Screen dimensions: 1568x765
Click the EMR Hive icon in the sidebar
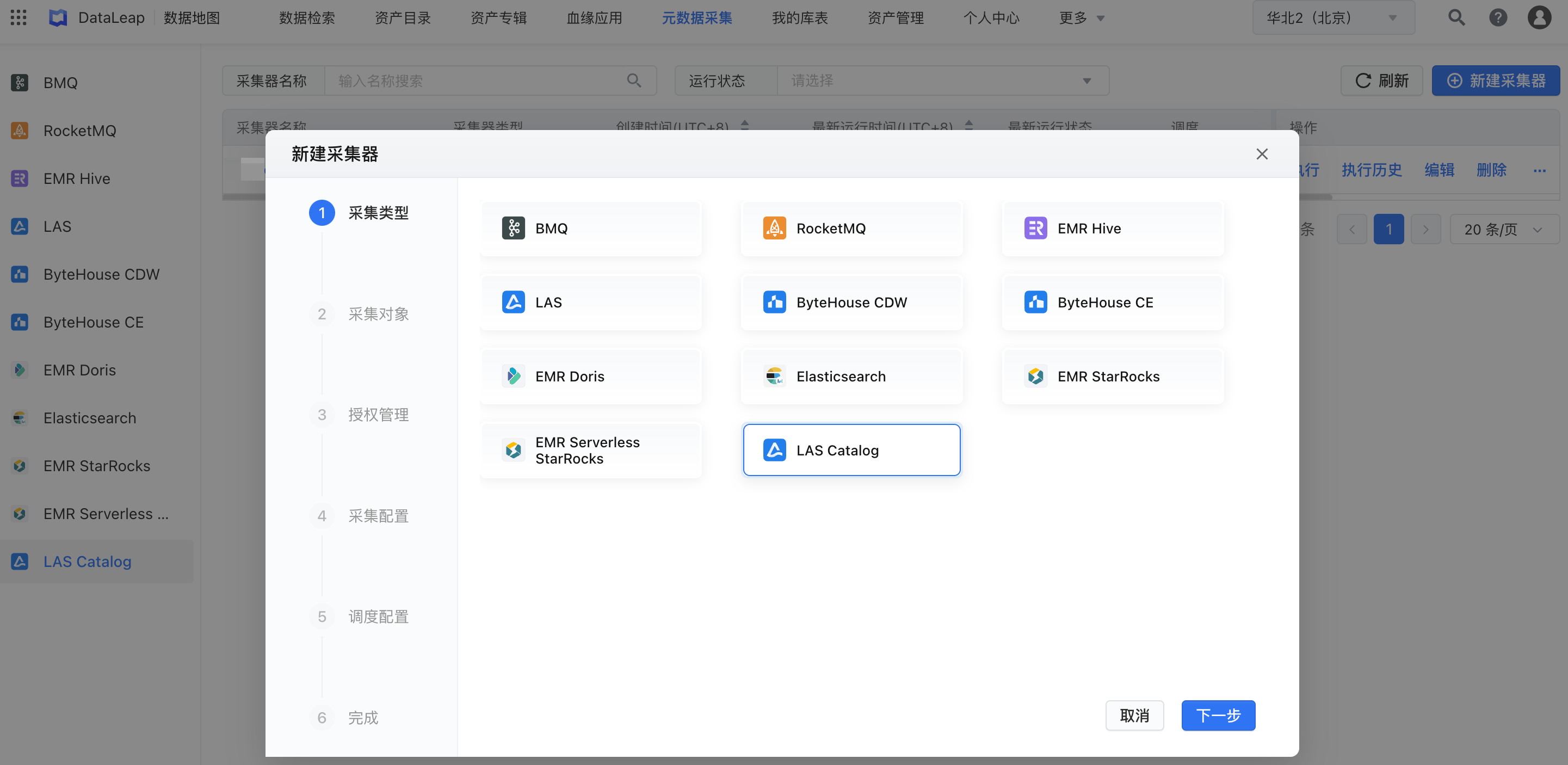pyautogui.click(x=20, y=178)
